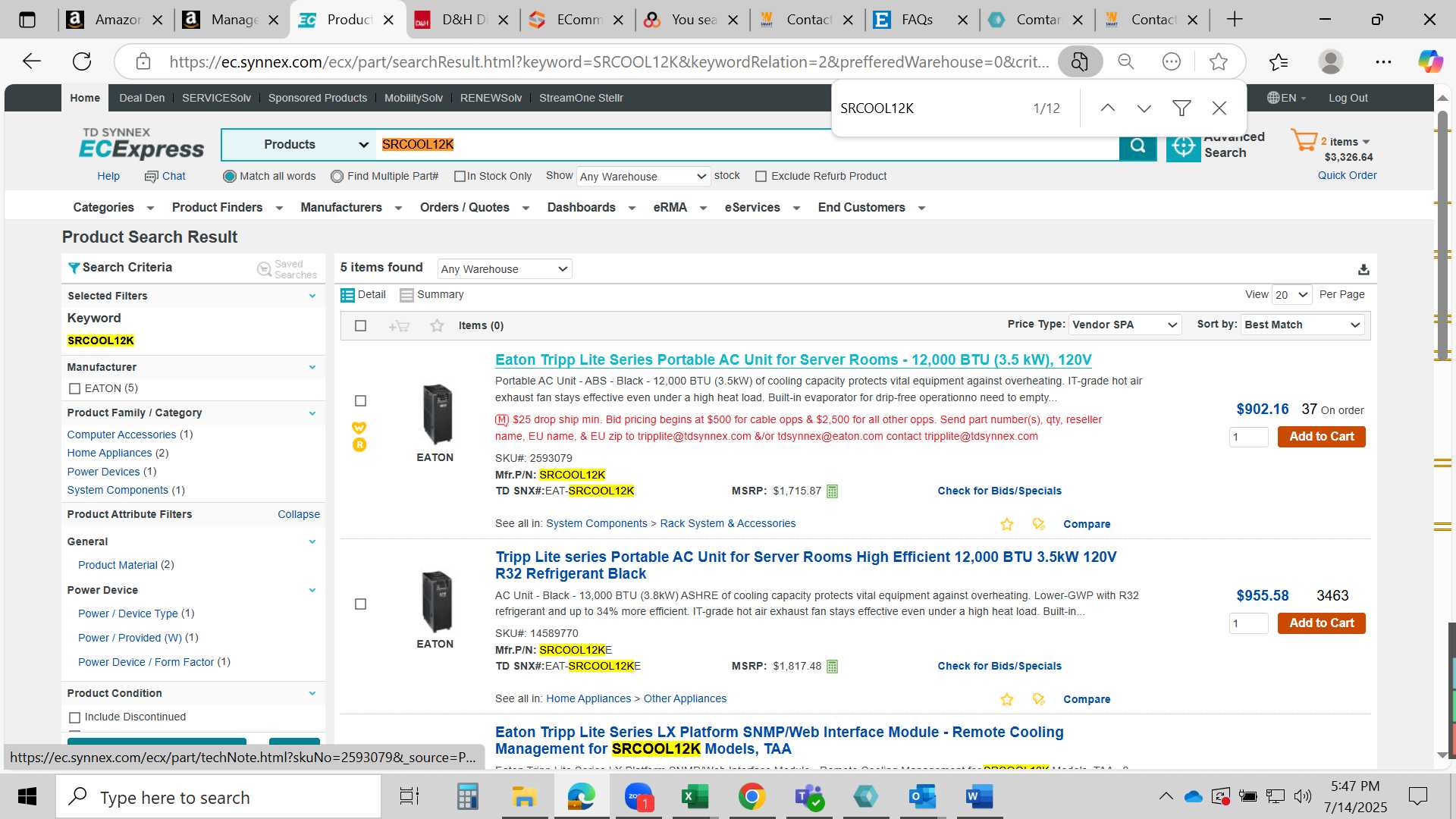The image size is (1456, 819).
Task: Open MSRP calculator icon for SRCOOL12K
Action: (x=832, y=491)
